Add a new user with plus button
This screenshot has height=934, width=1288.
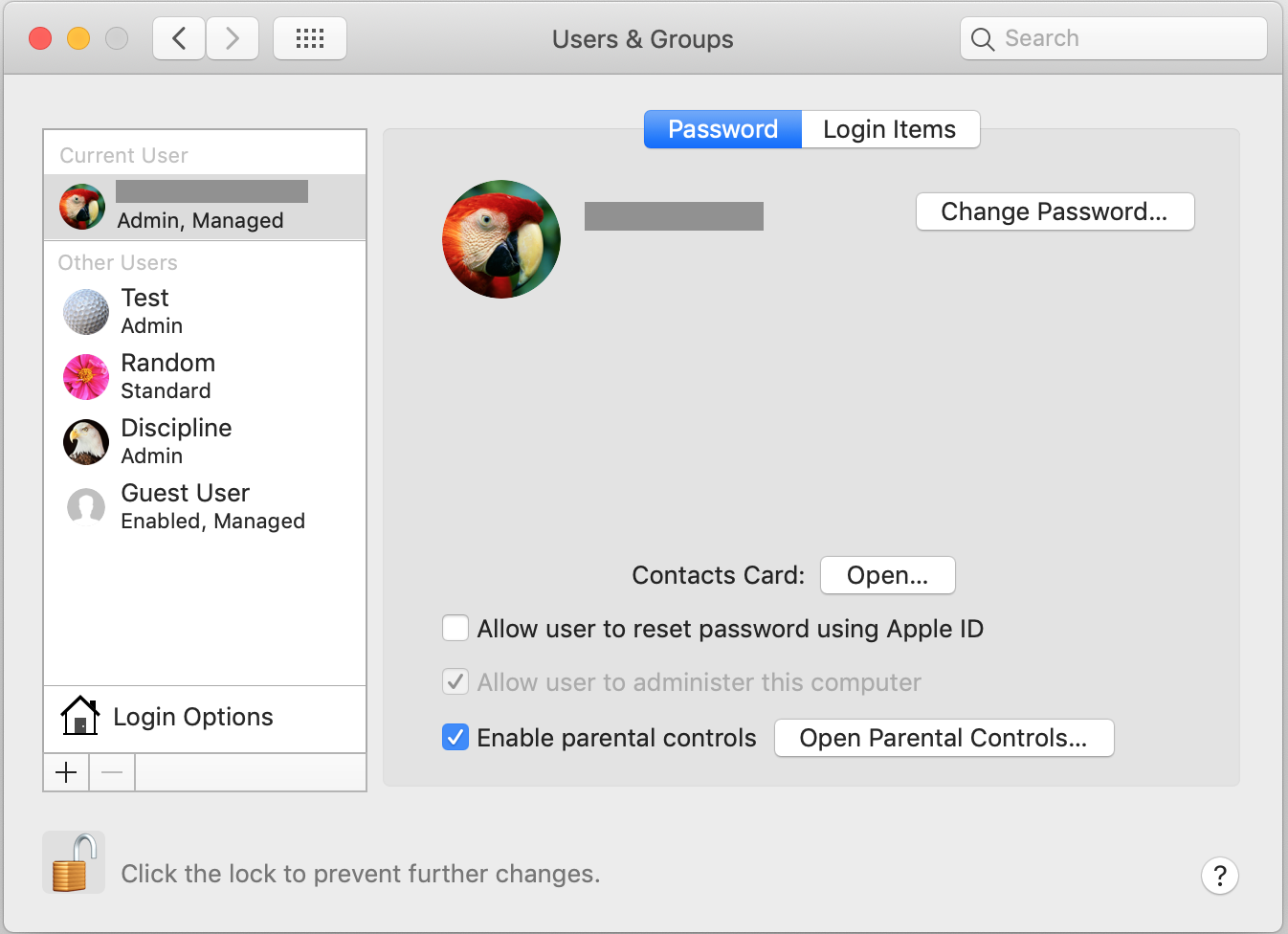click(x=66, y=772)
